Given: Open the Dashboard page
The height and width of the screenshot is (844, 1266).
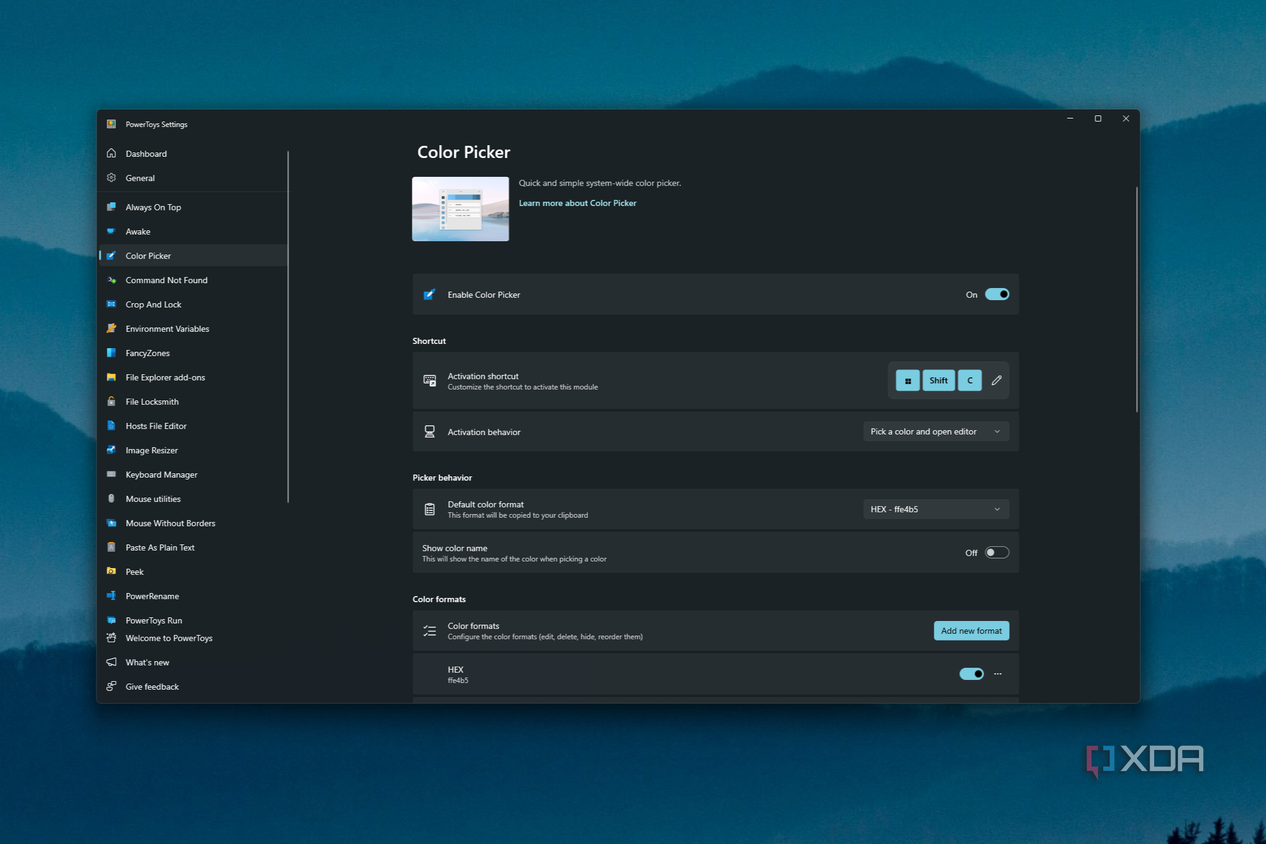Looking at the screenshot, I should 194,154.
